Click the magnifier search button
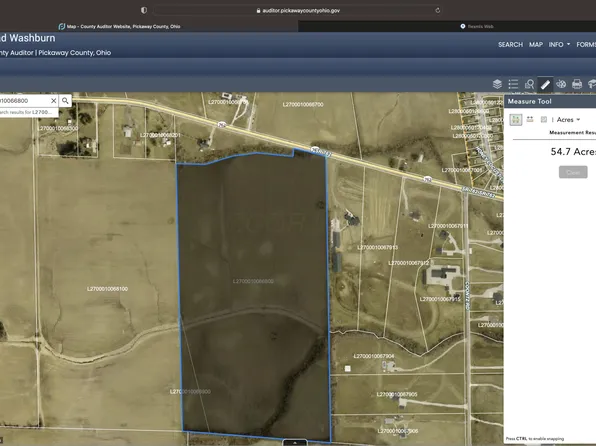The height and width of the screenshot is (446, 596). (x=65, y=101)
